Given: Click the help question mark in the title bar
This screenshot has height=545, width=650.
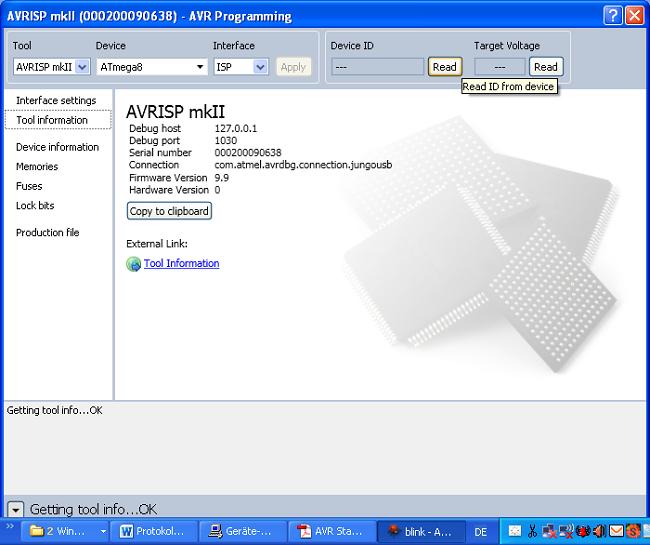Looking at the screenshot, I should coord(613,16).
